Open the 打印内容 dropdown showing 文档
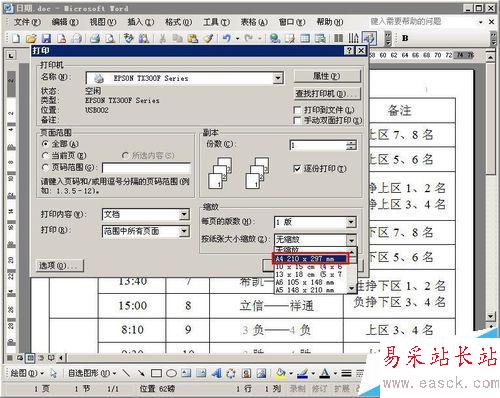 (184, 214)
